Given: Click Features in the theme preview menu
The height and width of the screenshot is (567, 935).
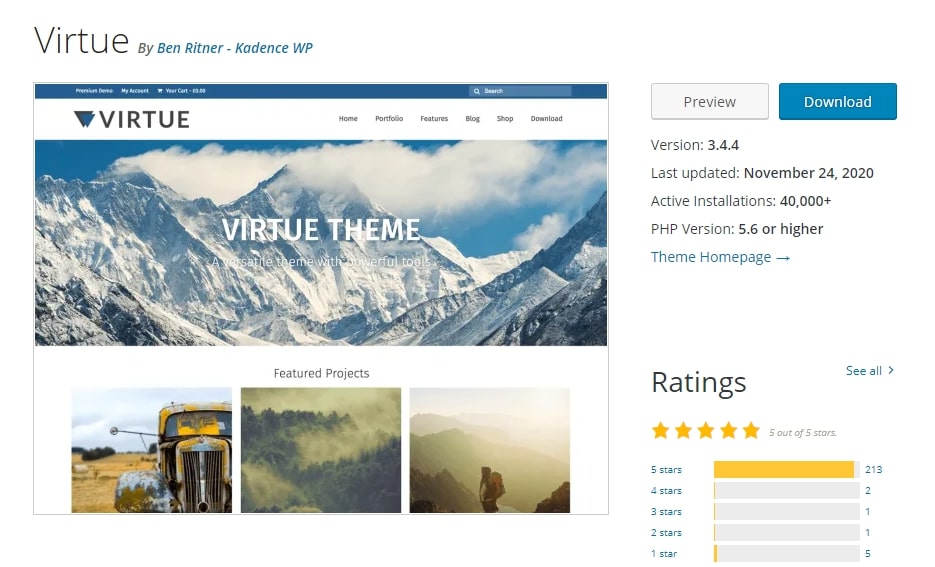Looking at the screenshot, I should click(x=434, y=119).
